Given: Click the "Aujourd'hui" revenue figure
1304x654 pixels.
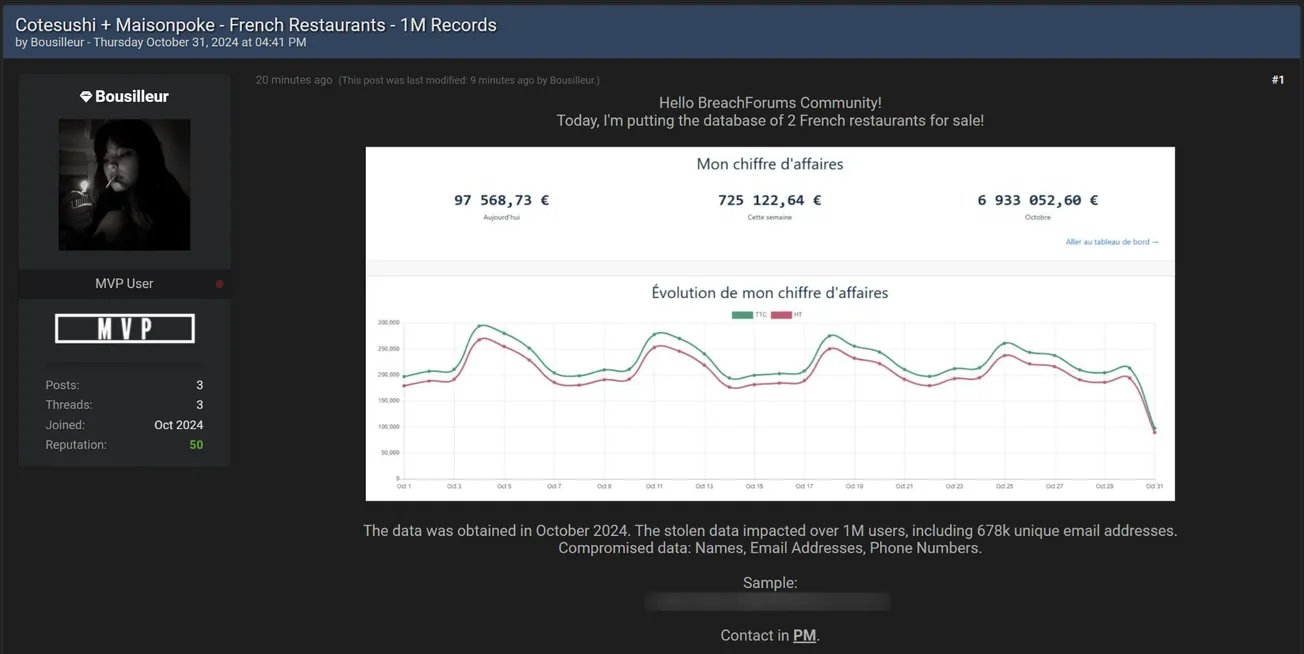Looking at the screenshot, I should 501,200.
